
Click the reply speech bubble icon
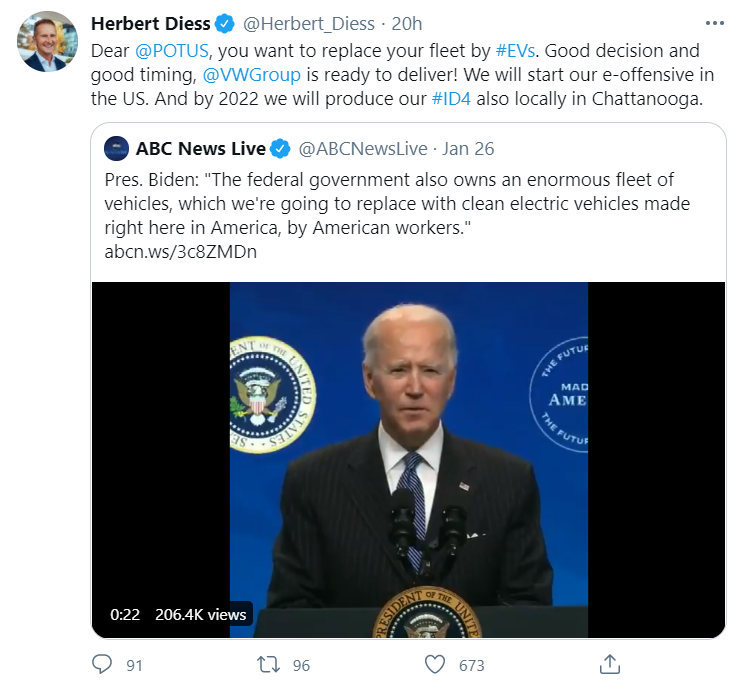pyautogui.click(x=102, y=664)
